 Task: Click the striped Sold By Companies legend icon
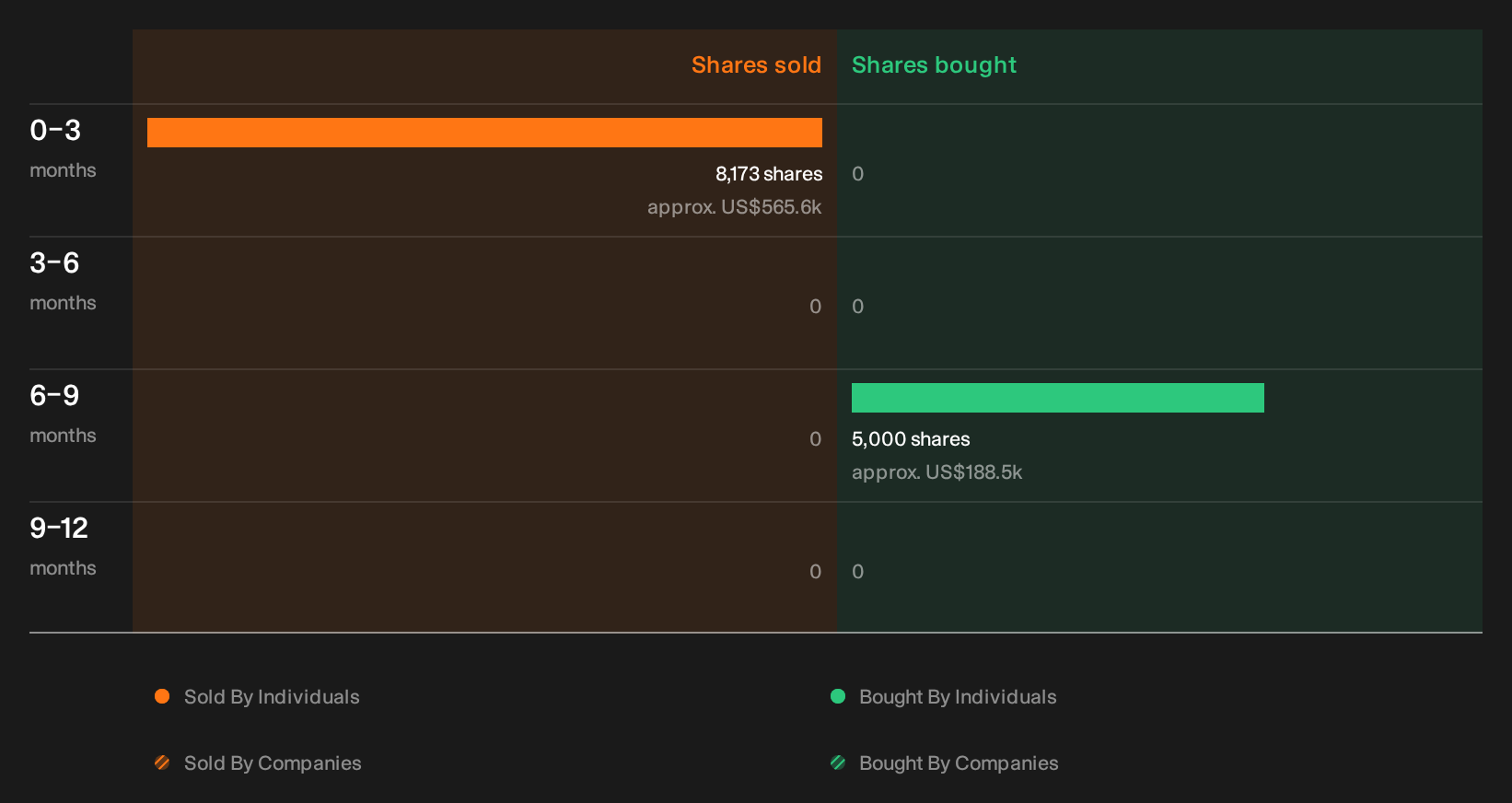162,762
